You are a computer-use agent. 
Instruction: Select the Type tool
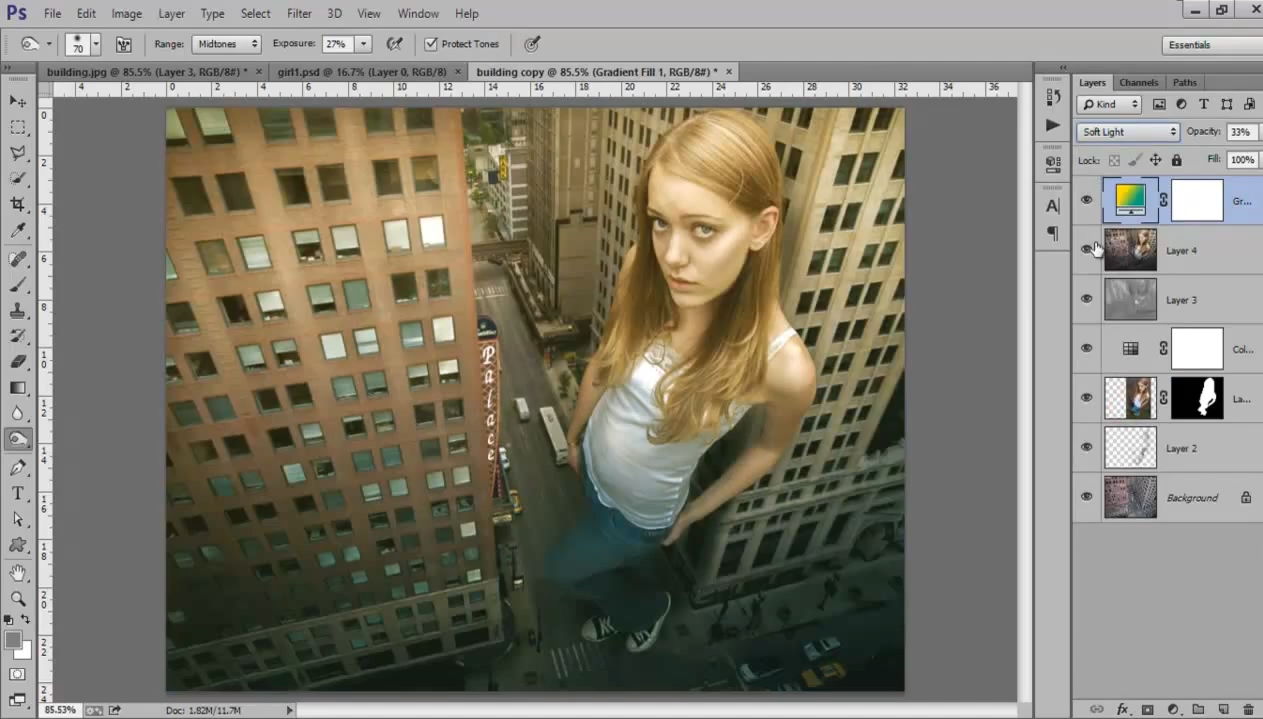(x=18, y=493)
